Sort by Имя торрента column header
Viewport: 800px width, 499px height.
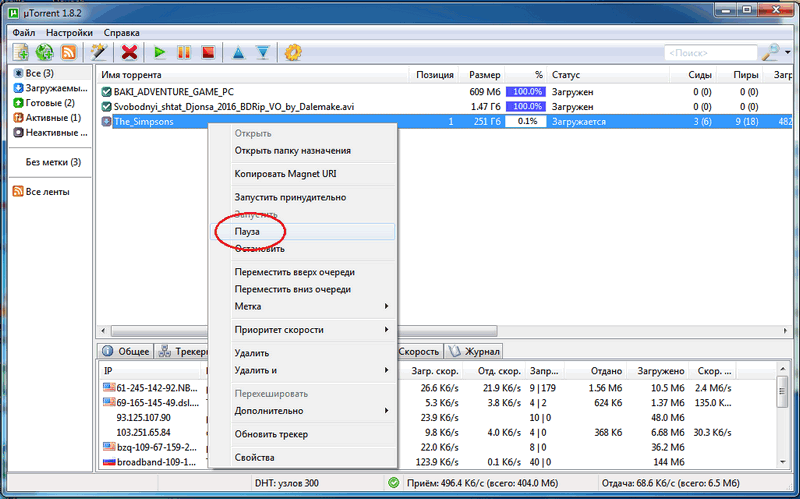pyautogui.click(x=253, y=74)
